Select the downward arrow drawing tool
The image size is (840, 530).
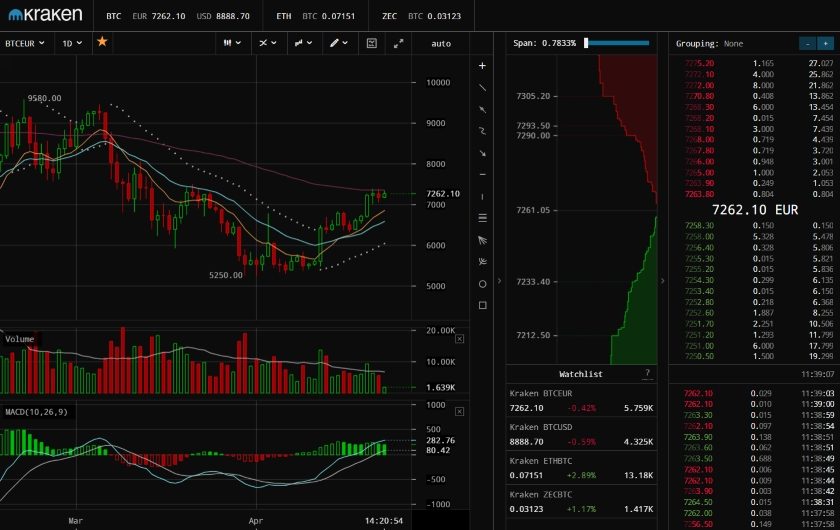coord(482,153)
